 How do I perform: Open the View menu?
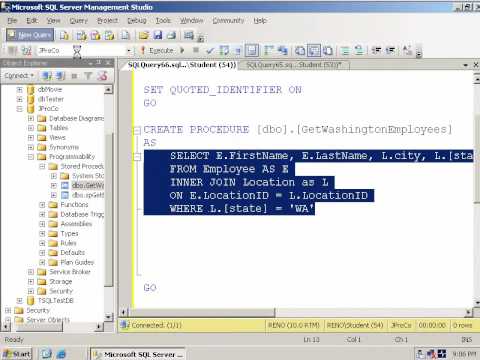point(53,21)
